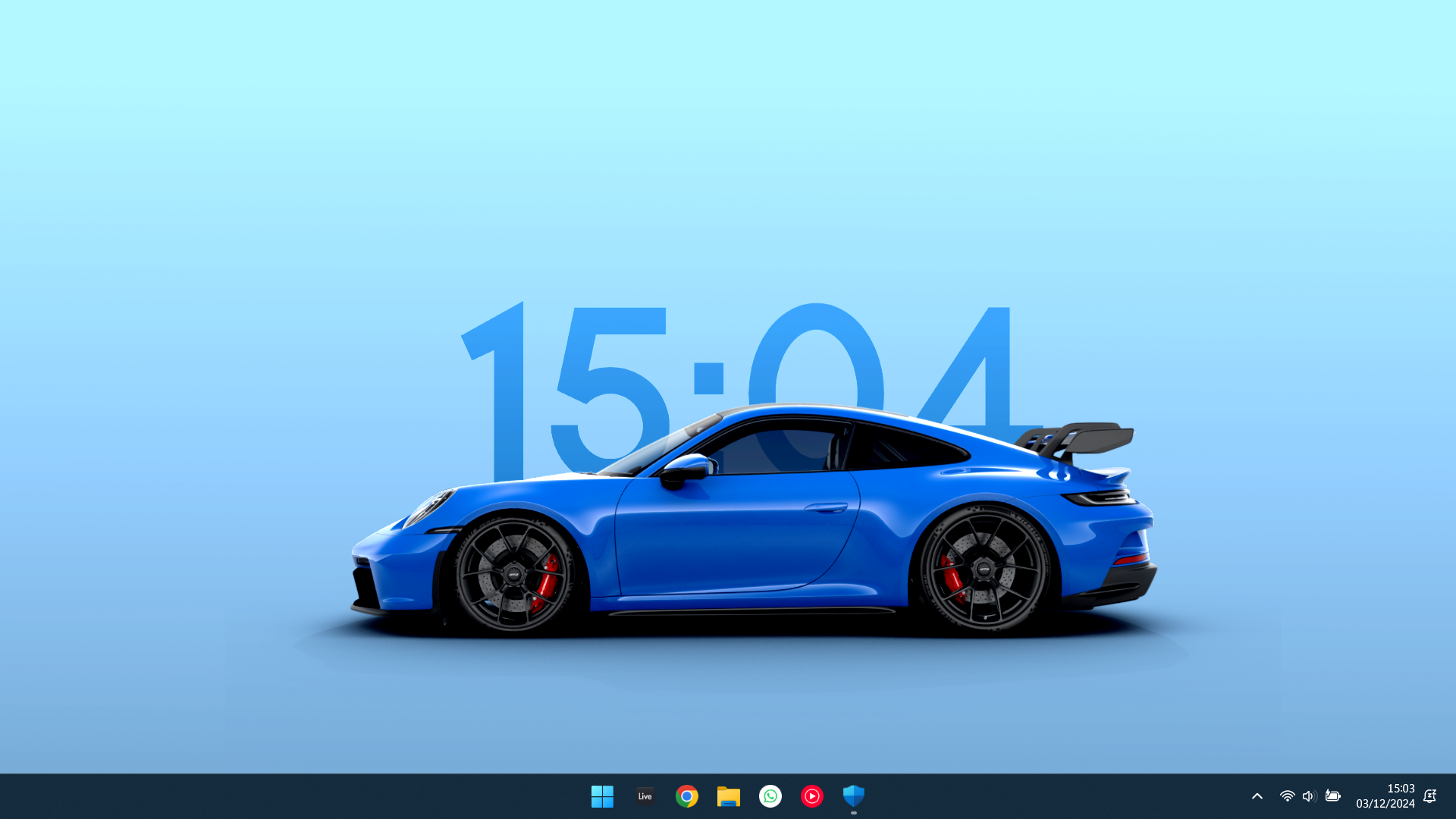The image size is (1456, 819).
Task: Open WhatsApp from the taskbar
Action: 770,796
